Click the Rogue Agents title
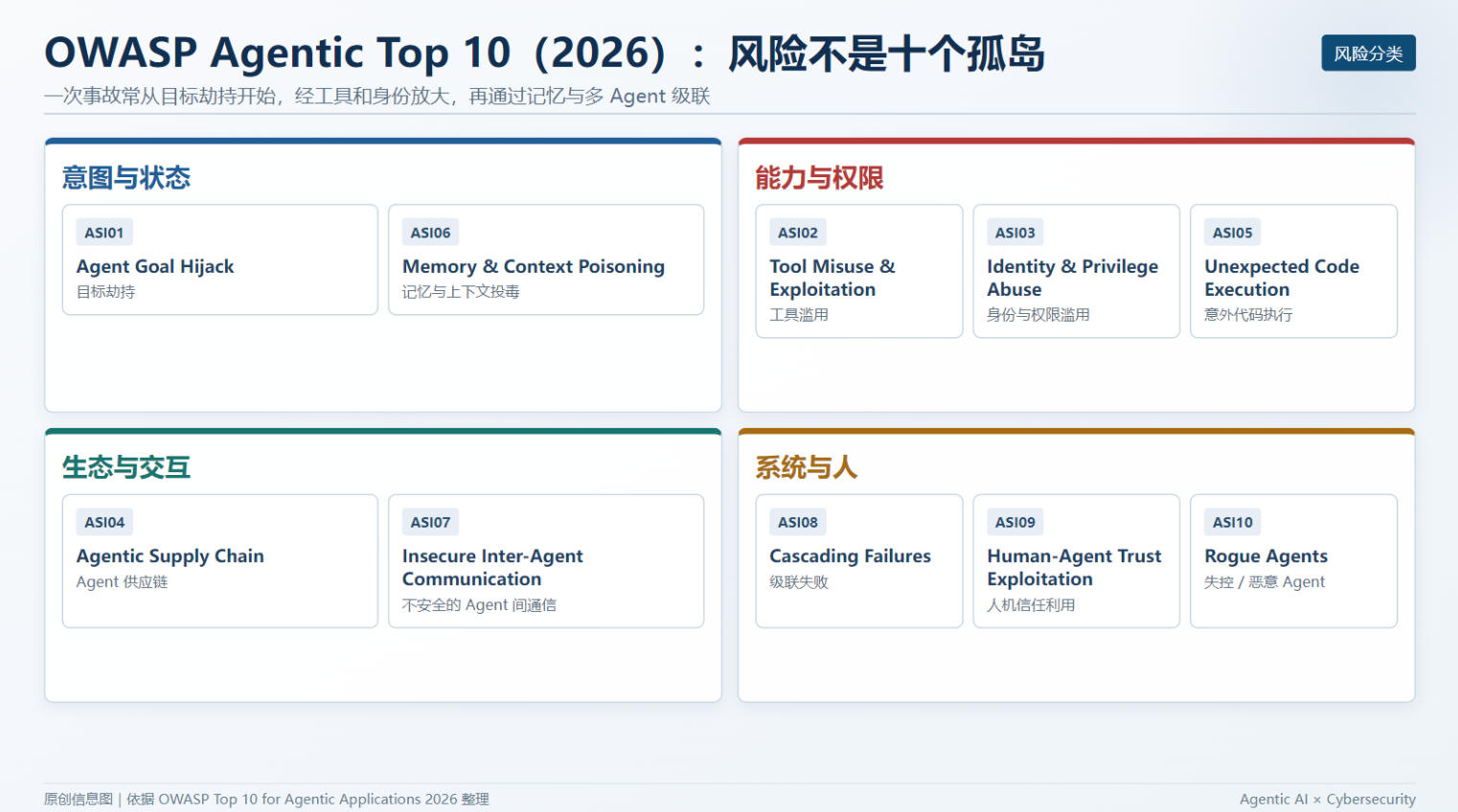The height and width of the screenshot is (812, 1458). [x=1266, y=556]
